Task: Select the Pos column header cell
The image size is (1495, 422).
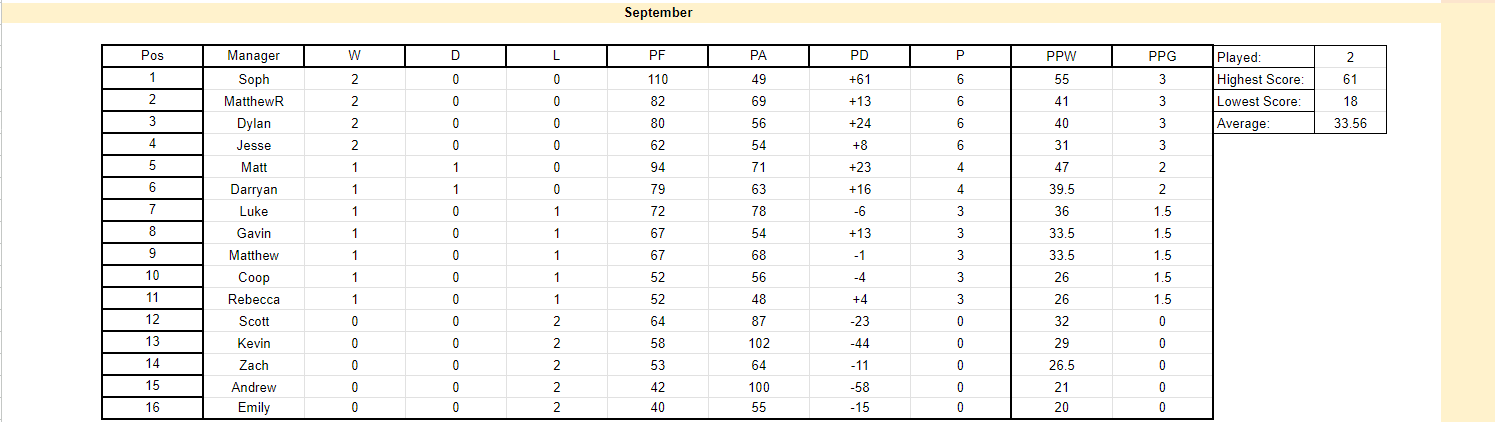Action: pos(152,56)
